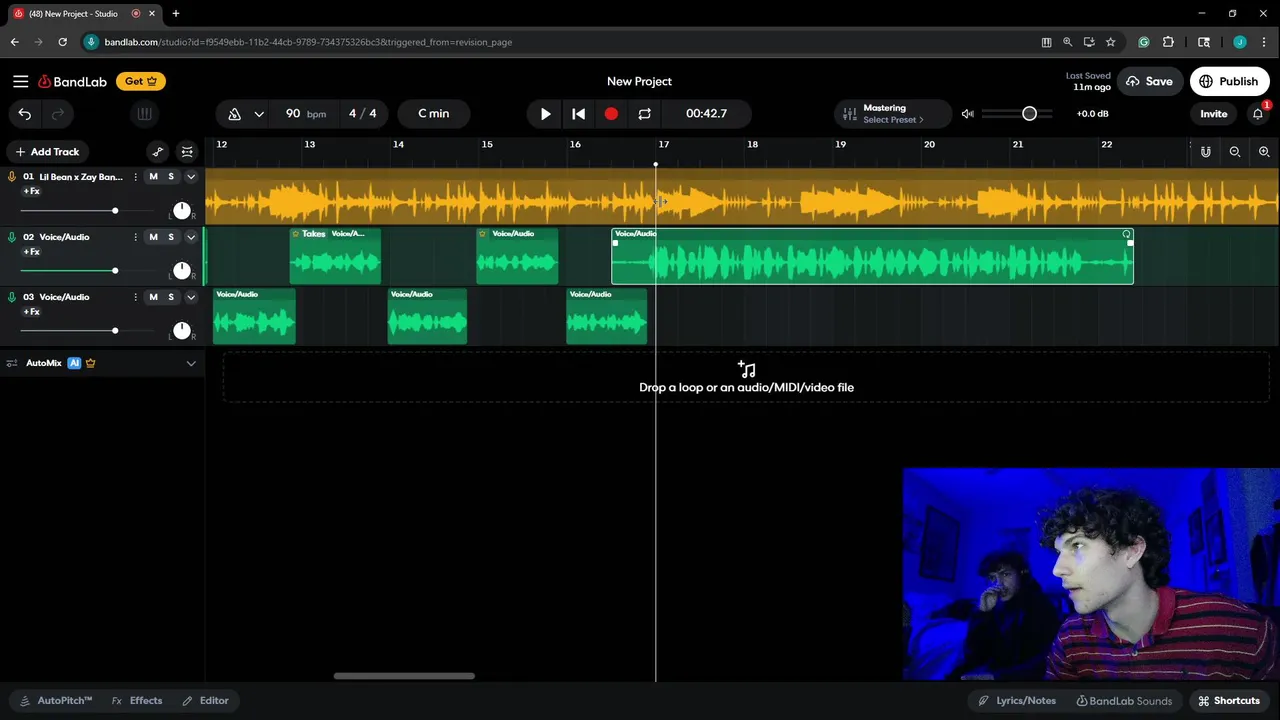Click track 01 microphone icon

coord(12,177)
